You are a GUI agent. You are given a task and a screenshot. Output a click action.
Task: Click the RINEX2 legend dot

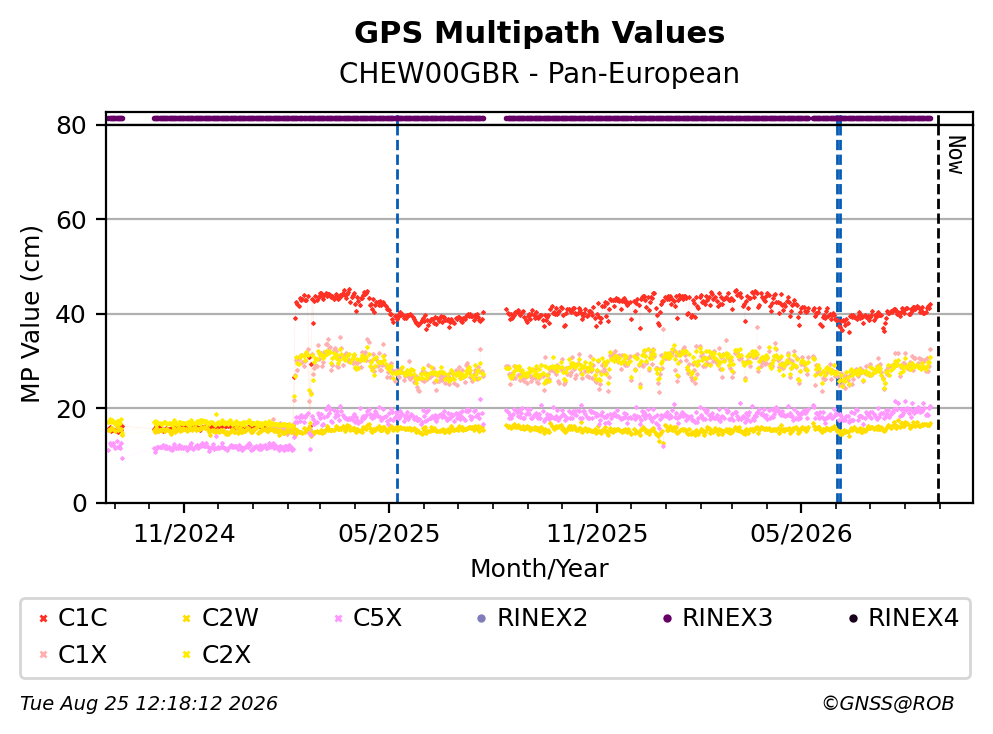481,618
